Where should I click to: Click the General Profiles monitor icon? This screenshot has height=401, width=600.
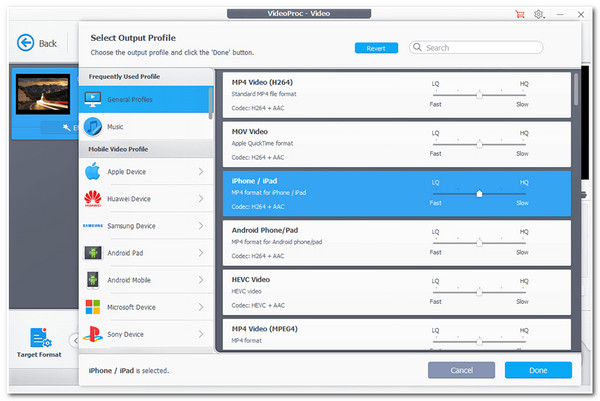coord(93,99)
